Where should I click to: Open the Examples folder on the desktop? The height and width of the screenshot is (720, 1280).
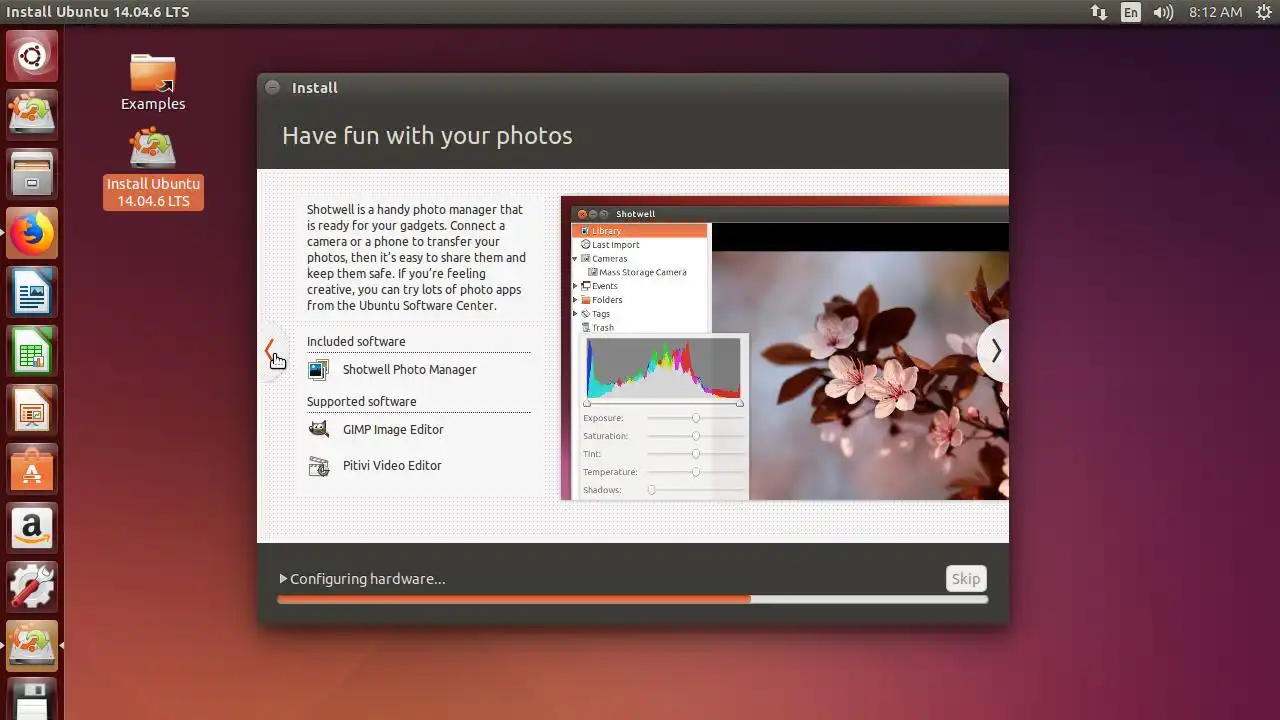tap(153, 81)
